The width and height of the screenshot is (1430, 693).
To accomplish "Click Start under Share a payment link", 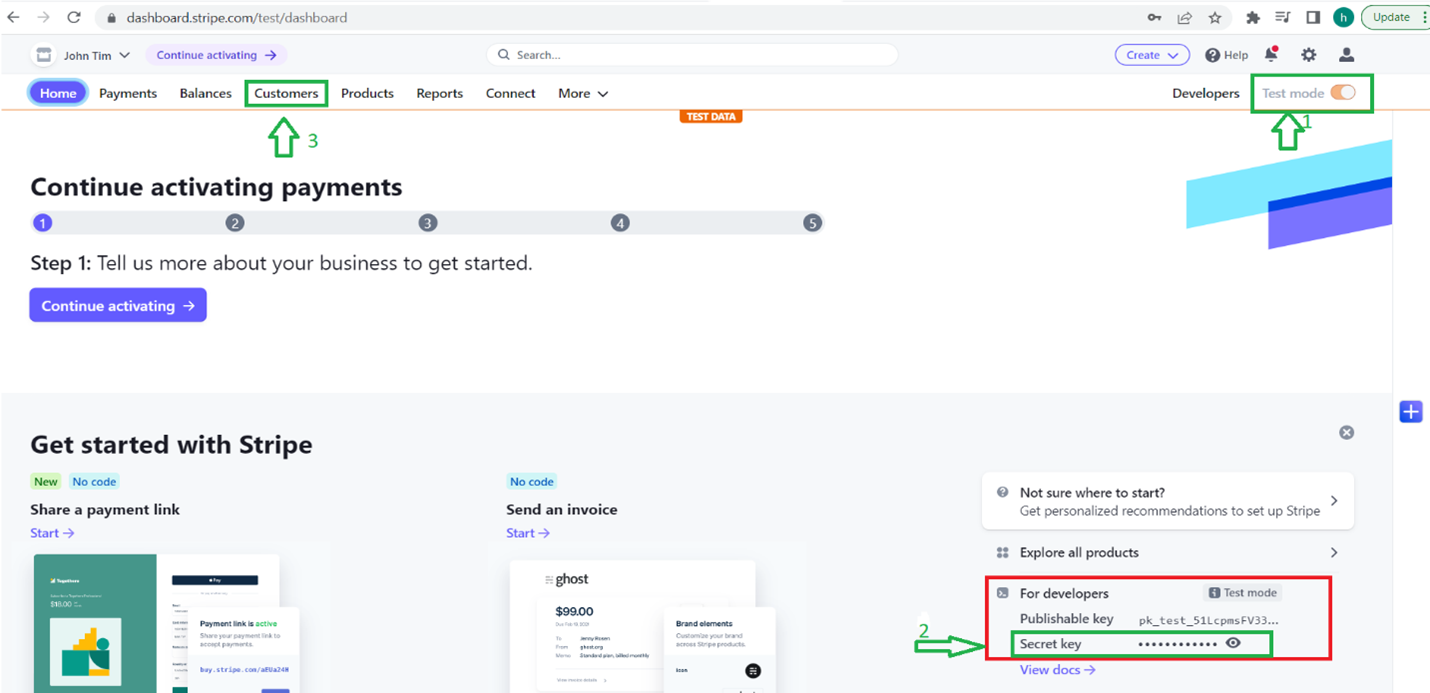I will 52,533.
